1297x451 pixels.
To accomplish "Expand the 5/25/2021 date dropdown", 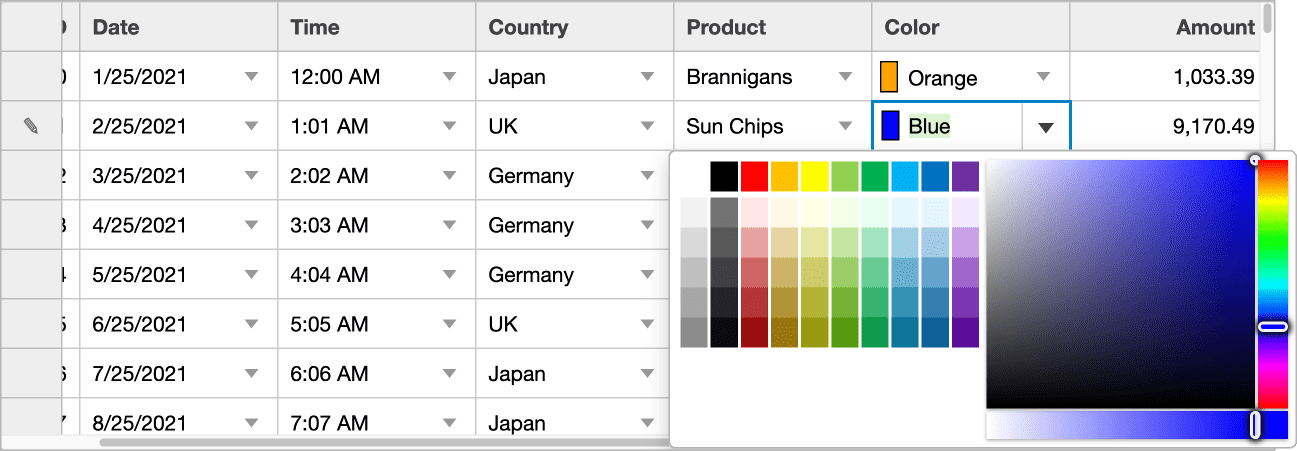I will [x=252, y=275].
